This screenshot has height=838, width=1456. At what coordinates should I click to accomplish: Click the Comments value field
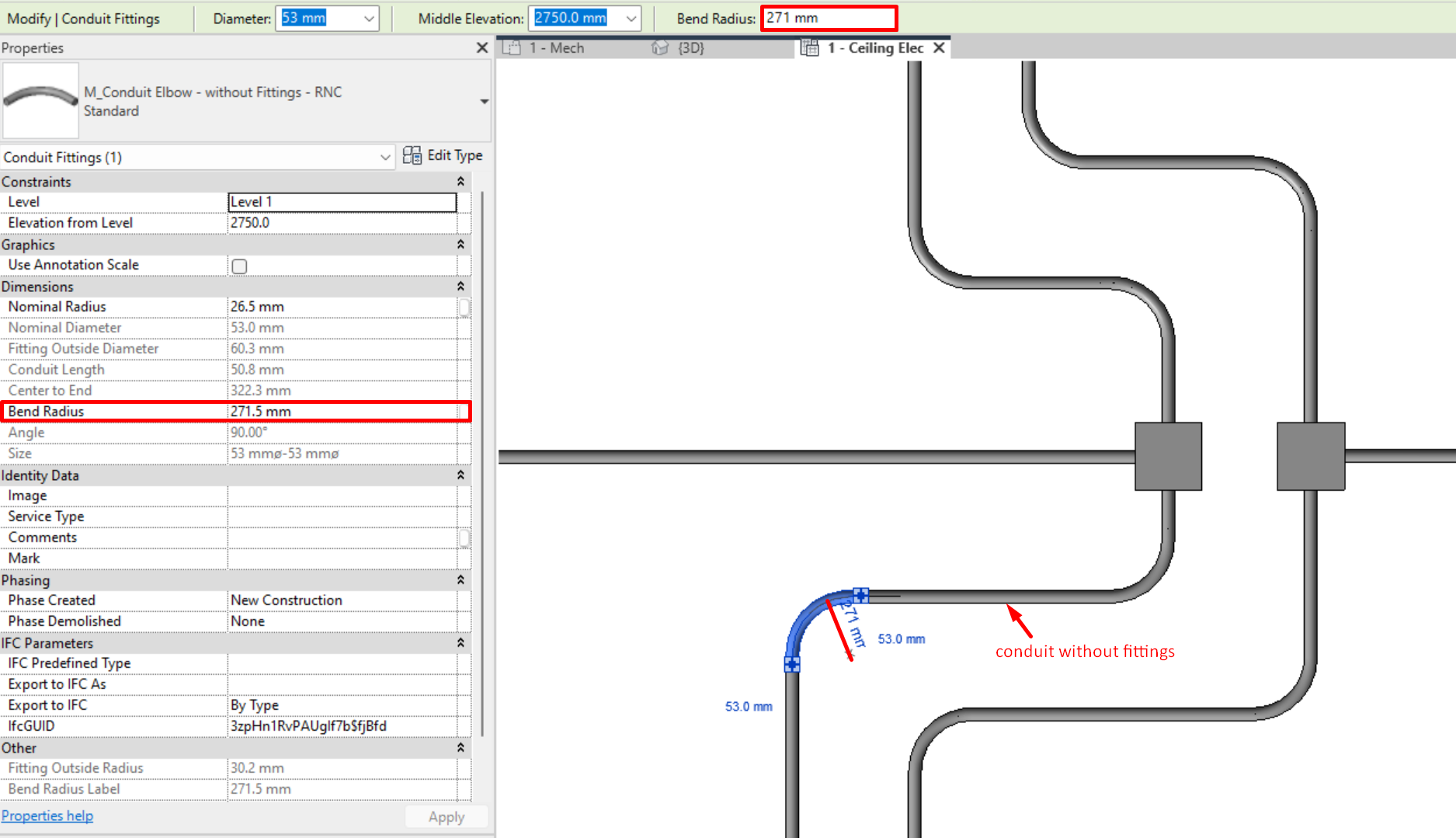coord(342,537)
